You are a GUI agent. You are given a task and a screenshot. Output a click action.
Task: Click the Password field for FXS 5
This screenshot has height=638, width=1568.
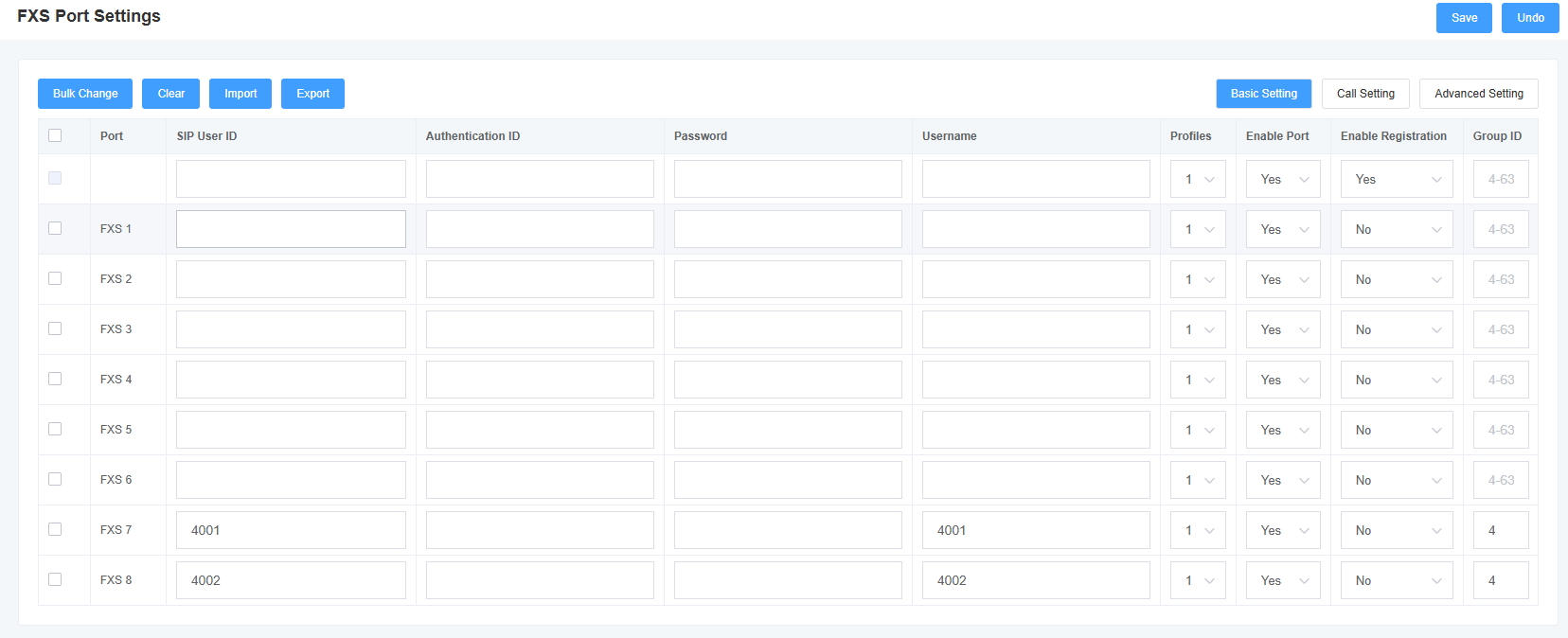[788, 430]
